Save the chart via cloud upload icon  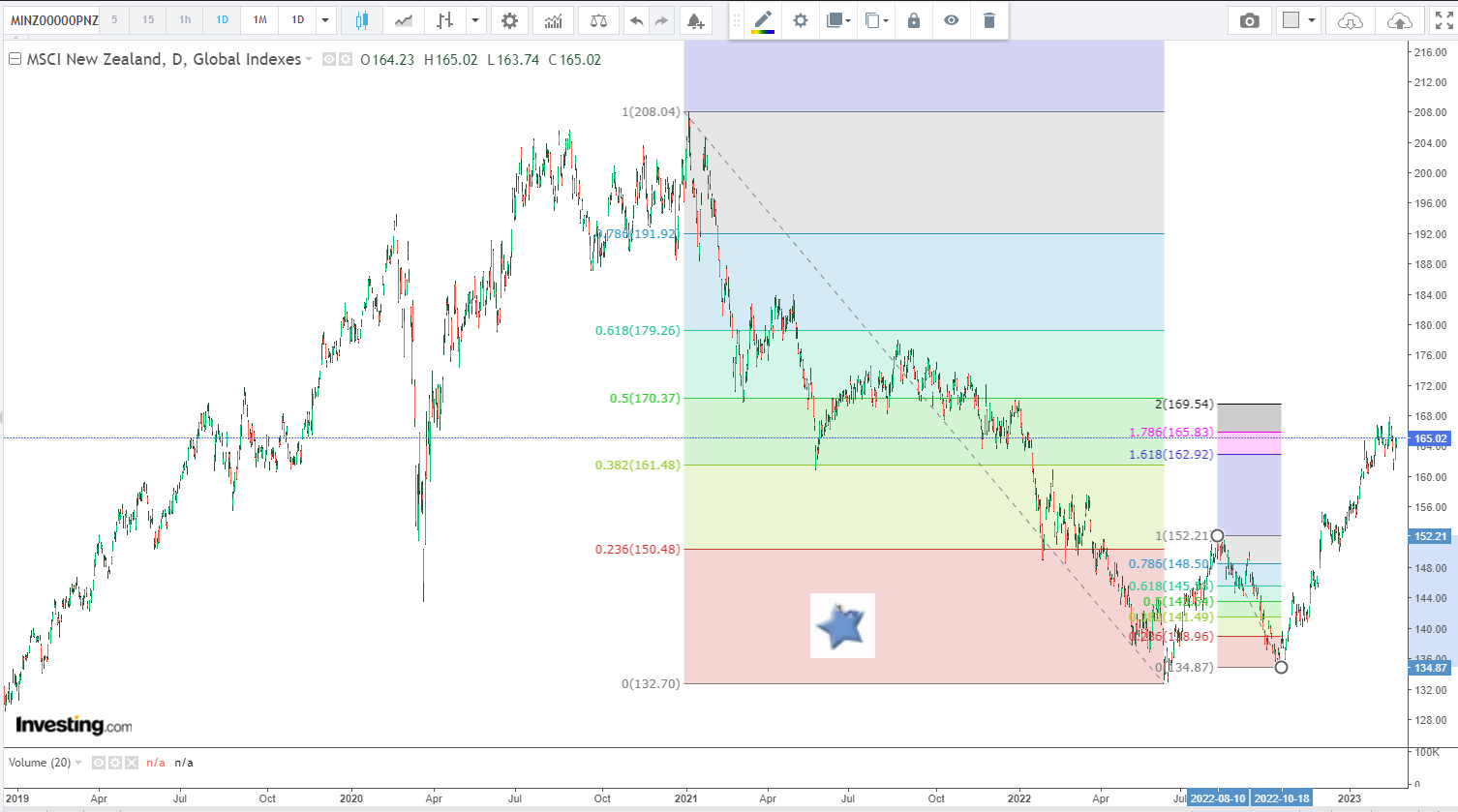click(x=1399, y=20)
